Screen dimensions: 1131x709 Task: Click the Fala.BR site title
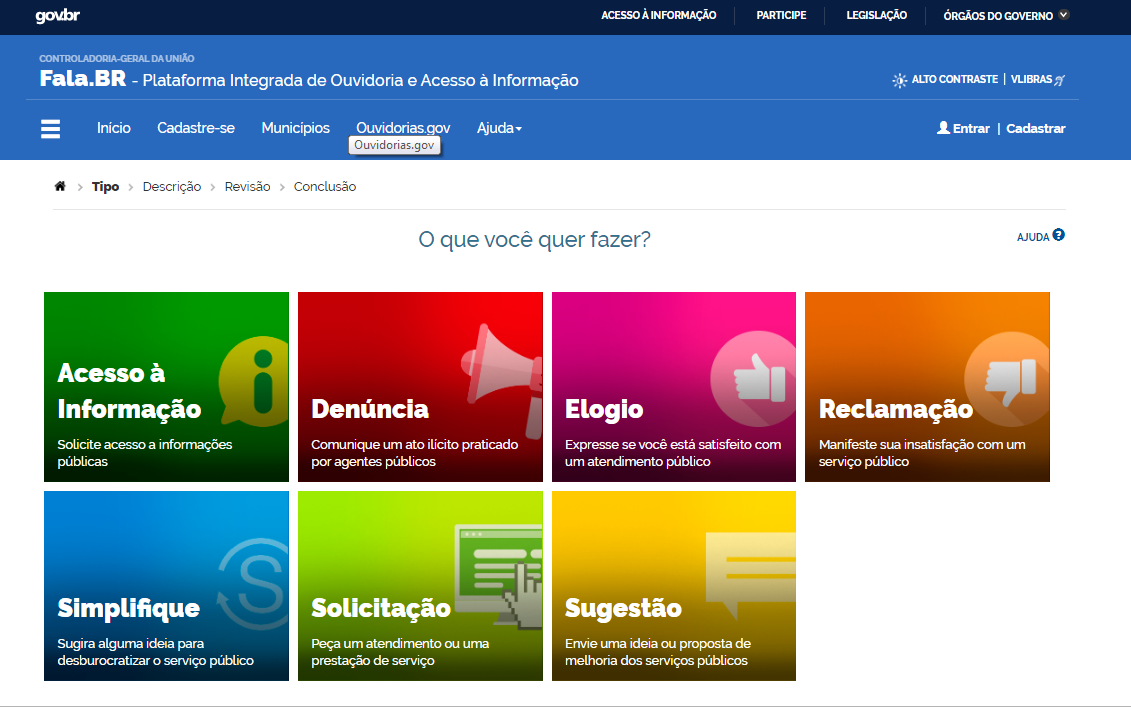pyautogui.click(x=83, y=79)
